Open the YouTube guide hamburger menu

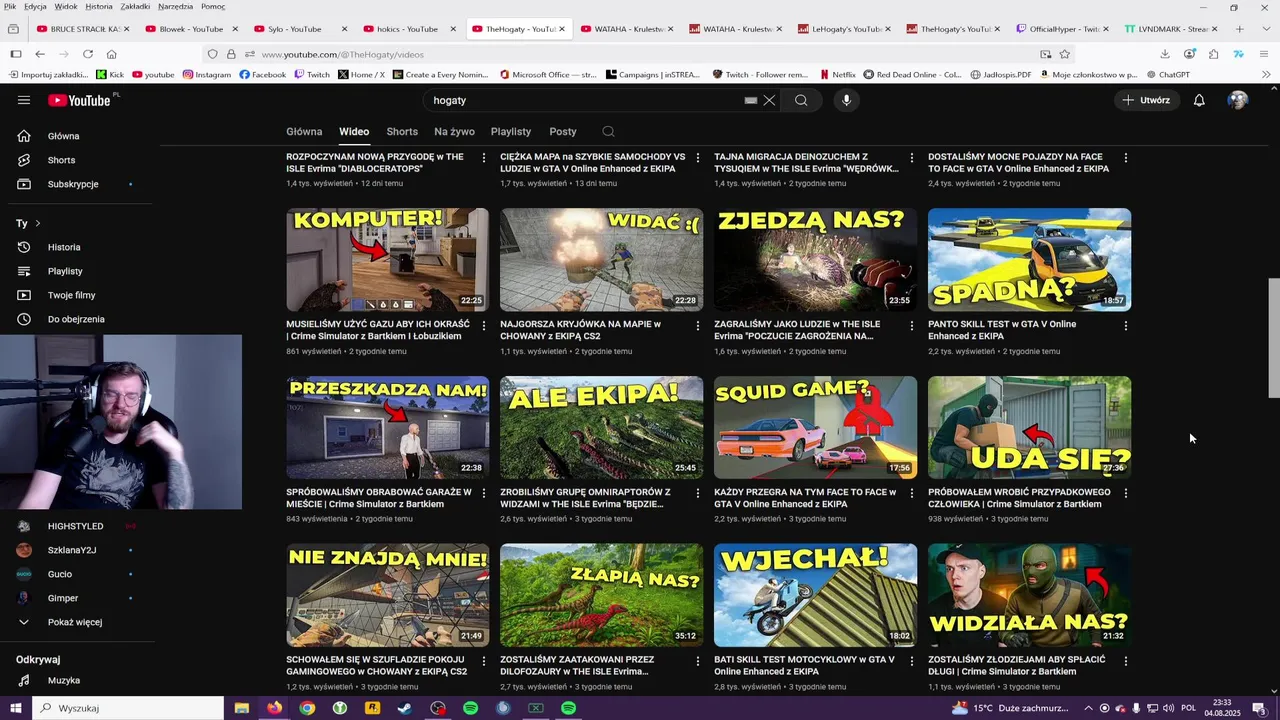tap(24, 100)
